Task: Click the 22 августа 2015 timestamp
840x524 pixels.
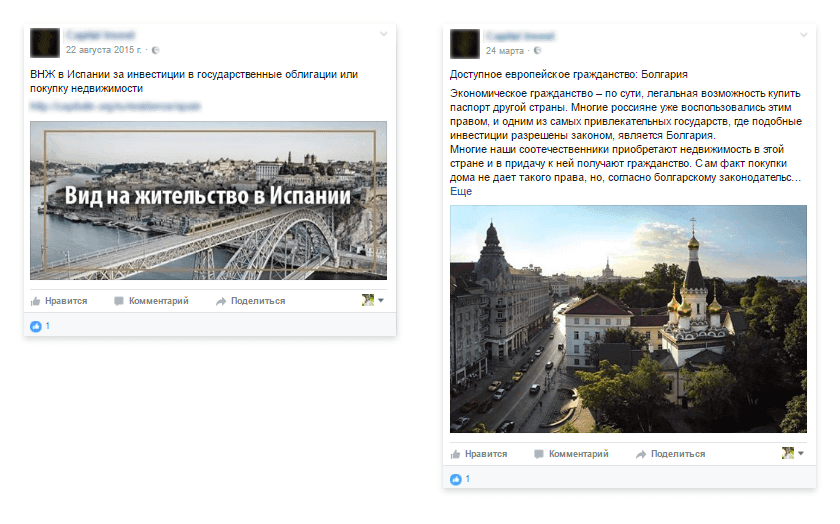Action: pyautogui.click(x=104, y=50)
